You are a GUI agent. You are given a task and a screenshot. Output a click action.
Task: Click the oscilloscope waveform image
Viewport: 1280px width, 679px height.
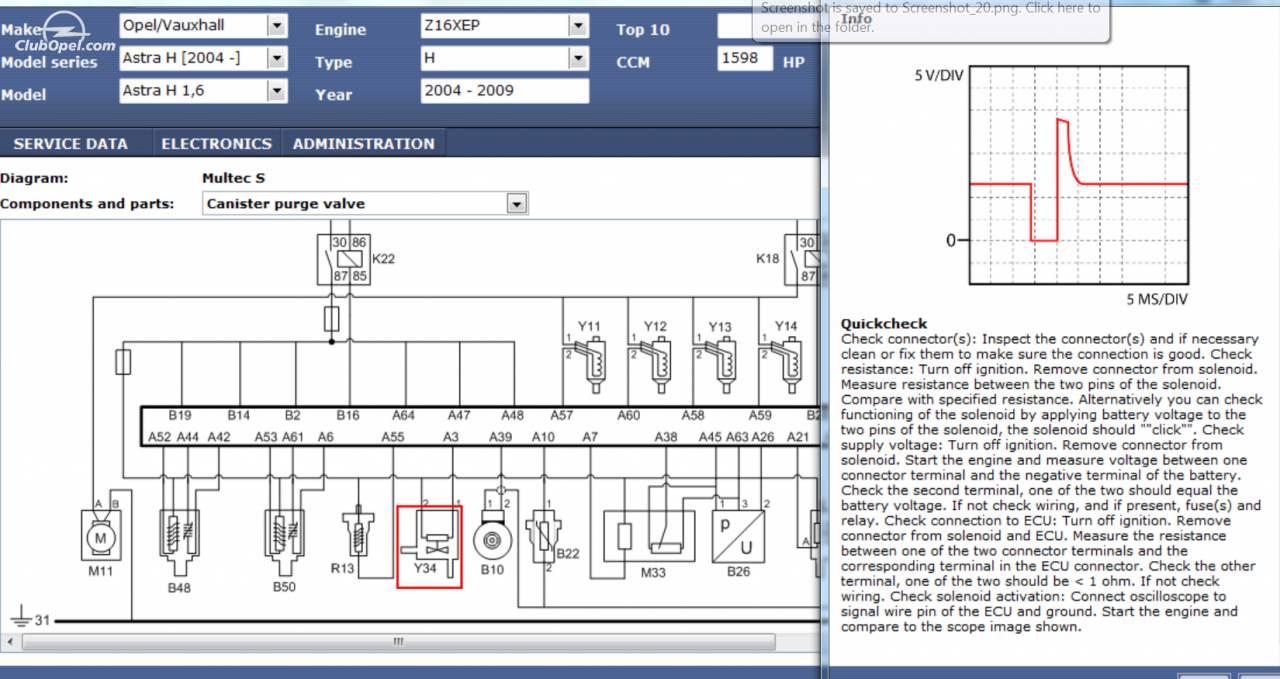pyautogui.click(x=1079, y=176)
